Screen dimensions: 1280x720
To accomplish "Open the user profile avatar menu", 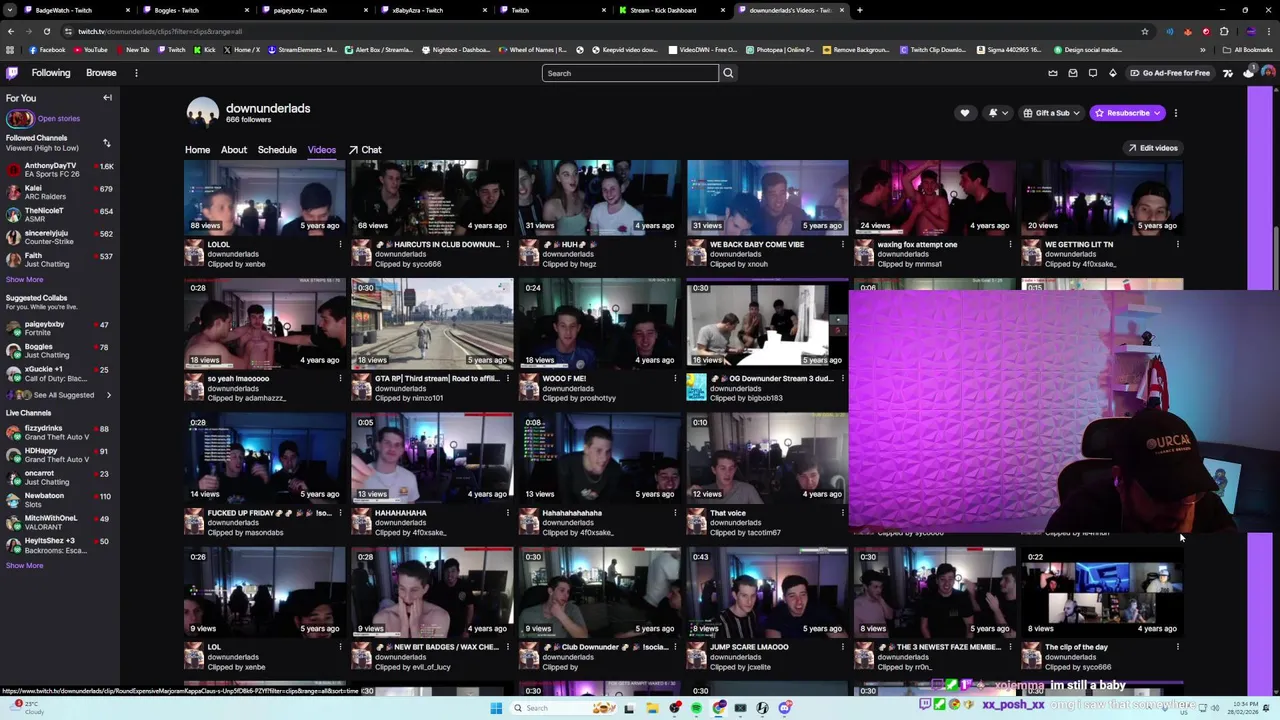I will 1268,73.
